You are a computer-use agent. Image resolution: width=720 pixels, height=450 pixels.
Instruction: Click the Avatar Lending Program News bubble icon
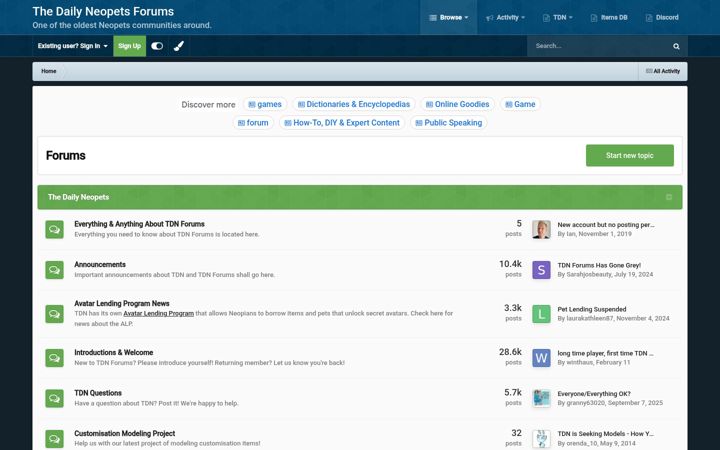(x=54, y=314)
